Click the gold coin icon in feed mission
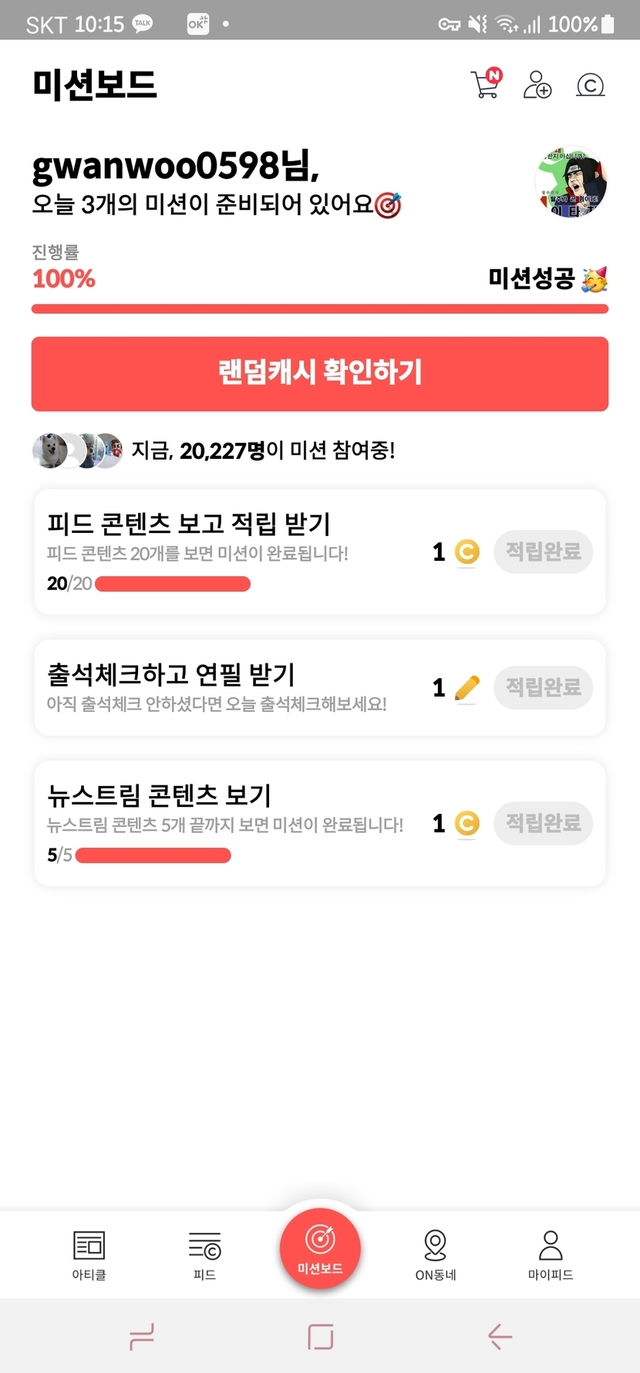Screen dimensions: 640x1373 click(467, 552)
